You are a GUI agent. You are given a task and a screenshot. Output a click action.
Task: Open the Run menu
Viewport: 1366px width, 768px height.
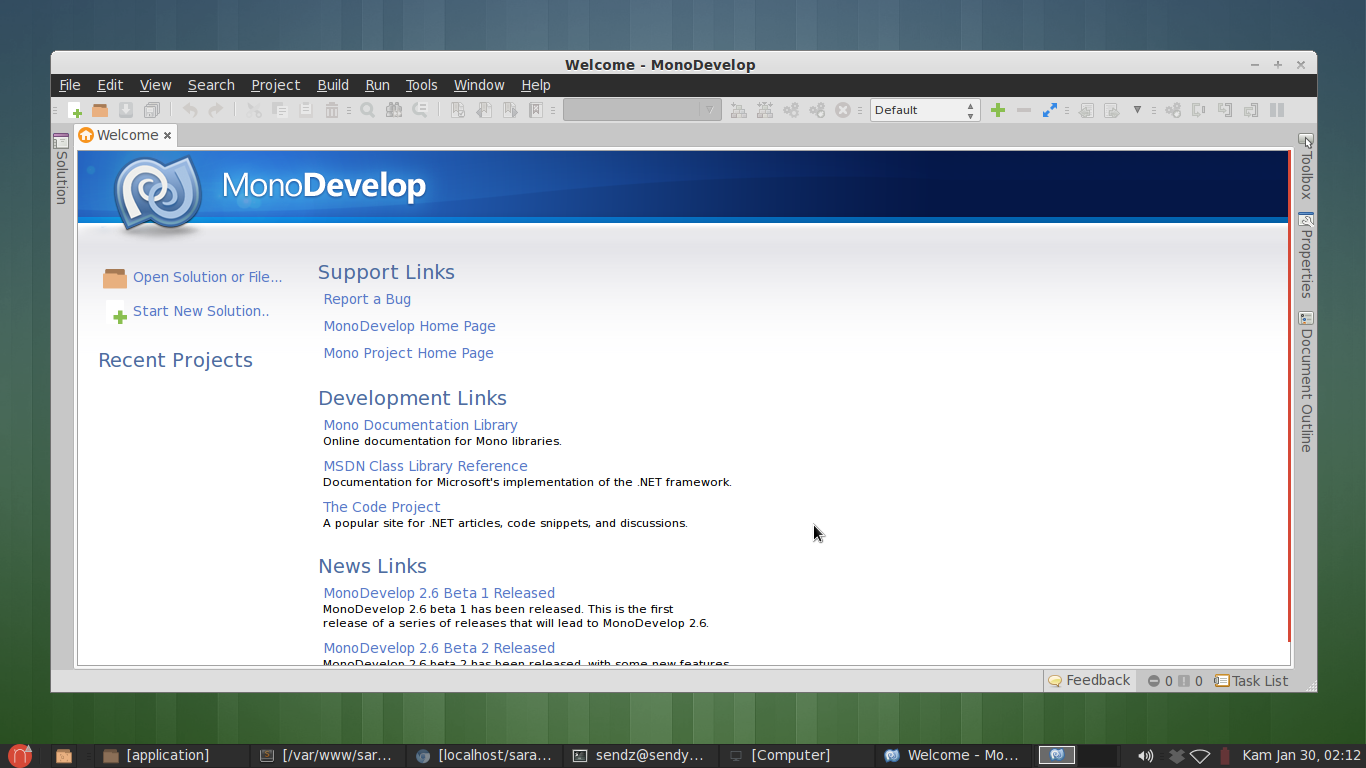(377, 85)
